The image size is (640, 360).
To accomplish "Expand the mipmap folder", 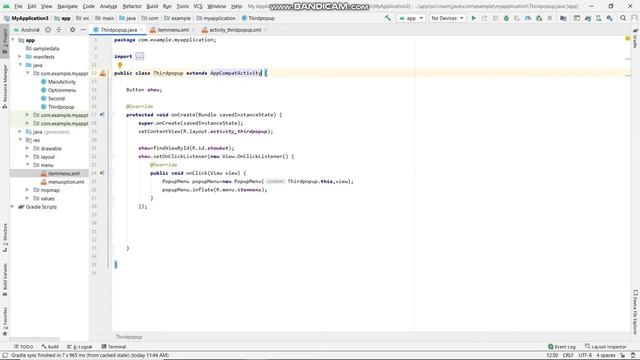I will point(27,190).
